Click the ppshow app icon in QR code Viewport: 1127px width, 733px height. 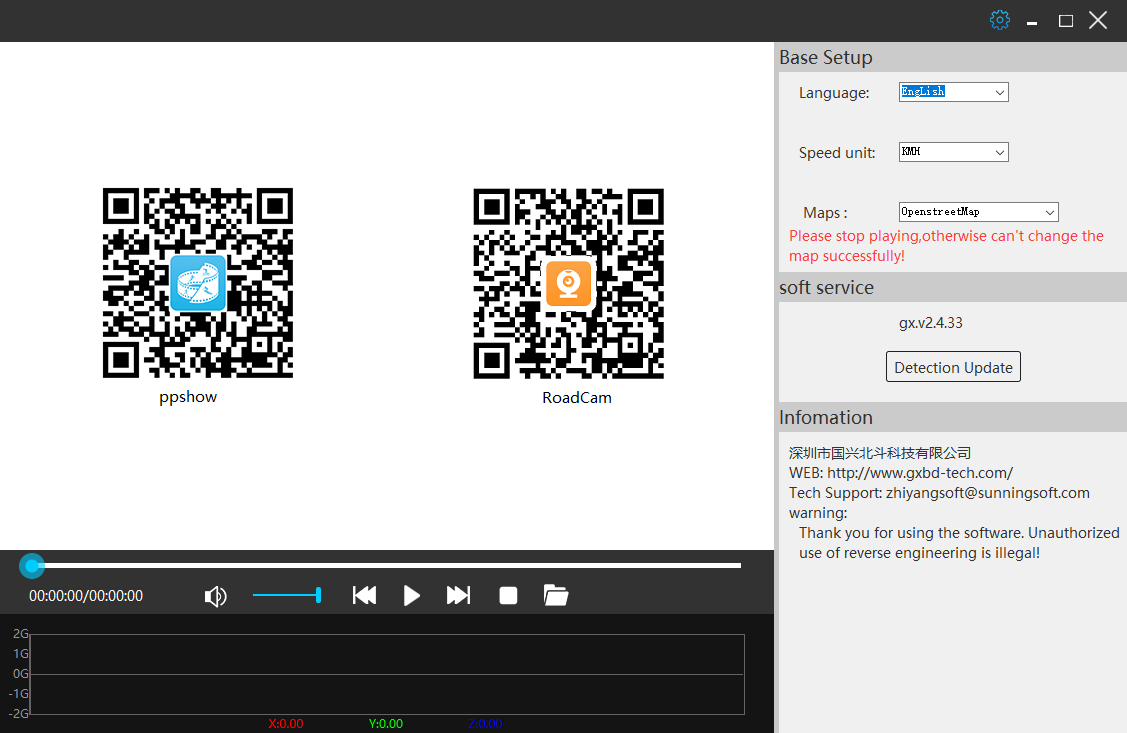198,283
